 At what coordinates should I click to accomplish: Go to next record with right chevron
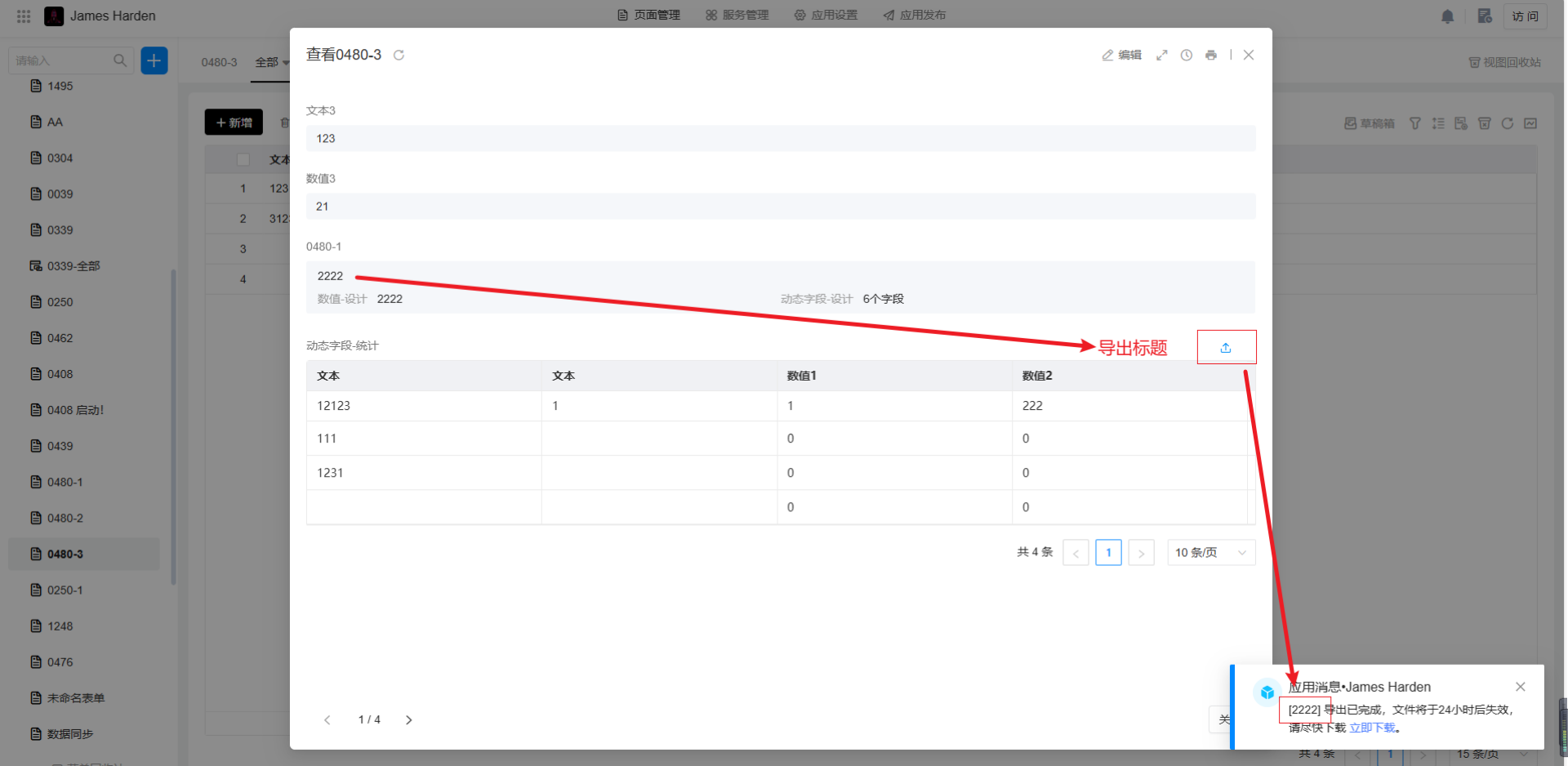tap(409, 719)
